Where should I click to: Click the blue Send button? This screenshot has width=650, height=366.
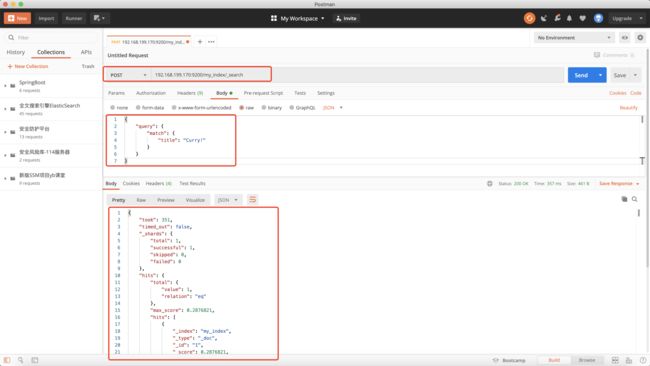(581, 75)
